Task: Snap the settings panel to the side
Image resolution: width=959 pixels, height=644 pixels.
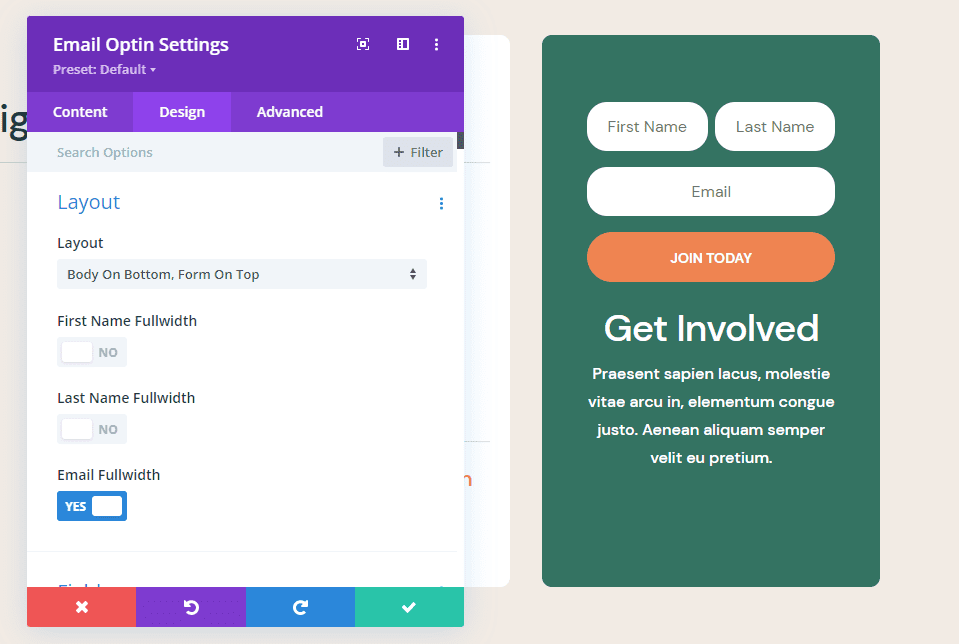Action: click(x=401, y=44)
